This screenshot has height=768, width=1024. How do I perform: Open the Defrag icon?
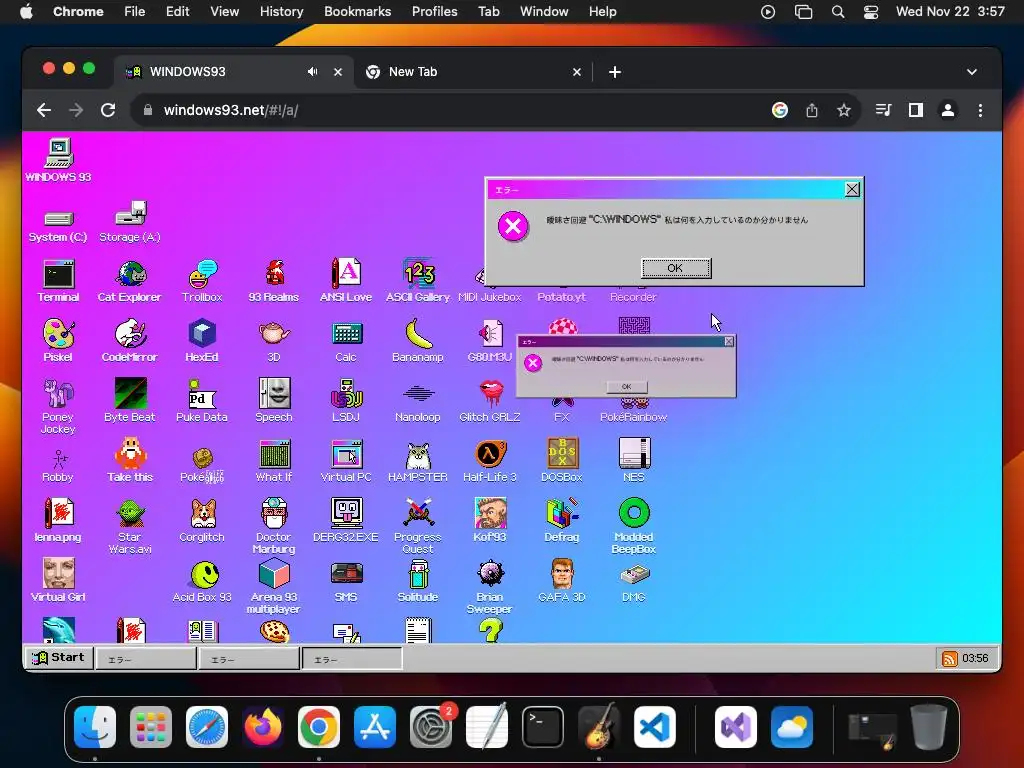point(562,520)
